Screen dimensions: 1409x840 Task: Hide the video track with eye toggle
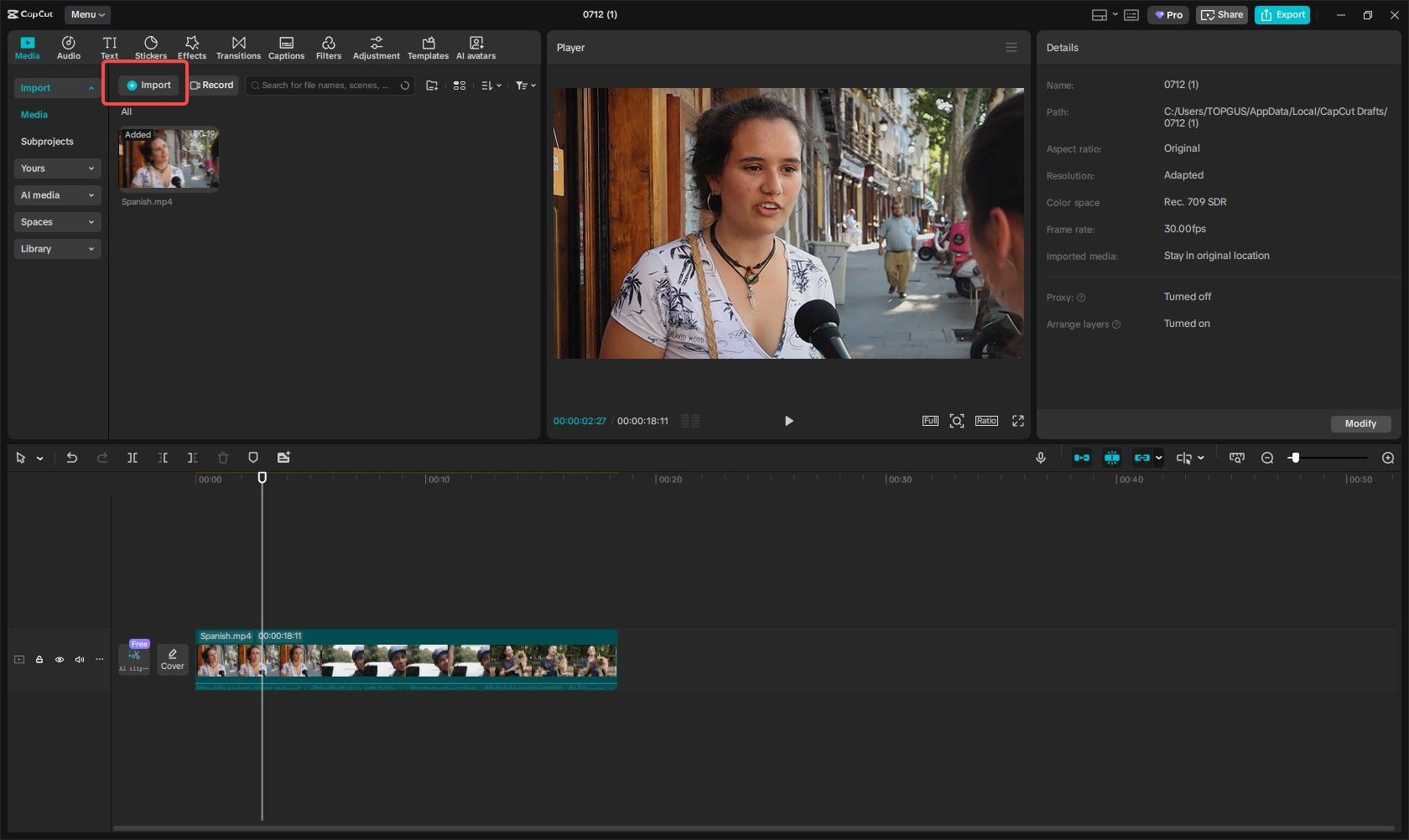click(x=60, y=660)
